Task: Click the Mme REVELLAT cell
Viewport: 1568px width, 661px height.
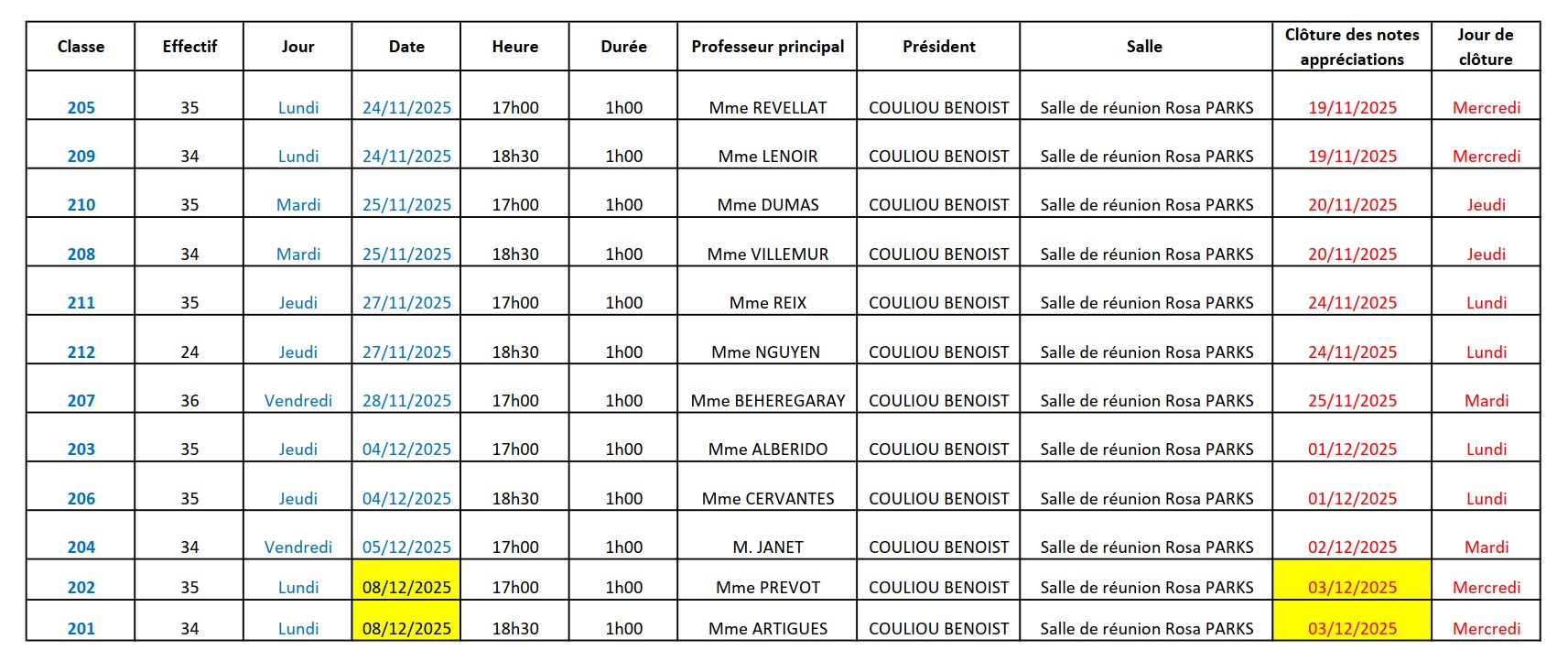Action: (767, 107)
